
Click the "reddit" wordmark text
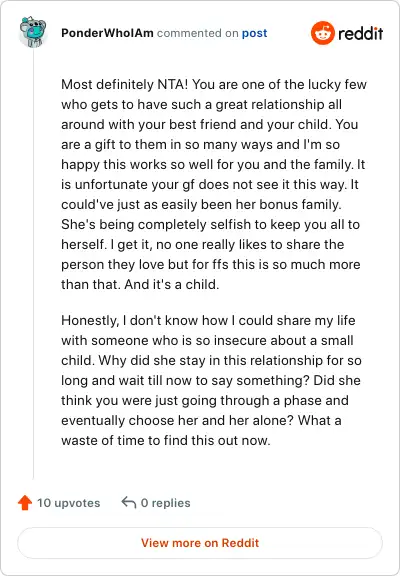[x=360, y=33]
